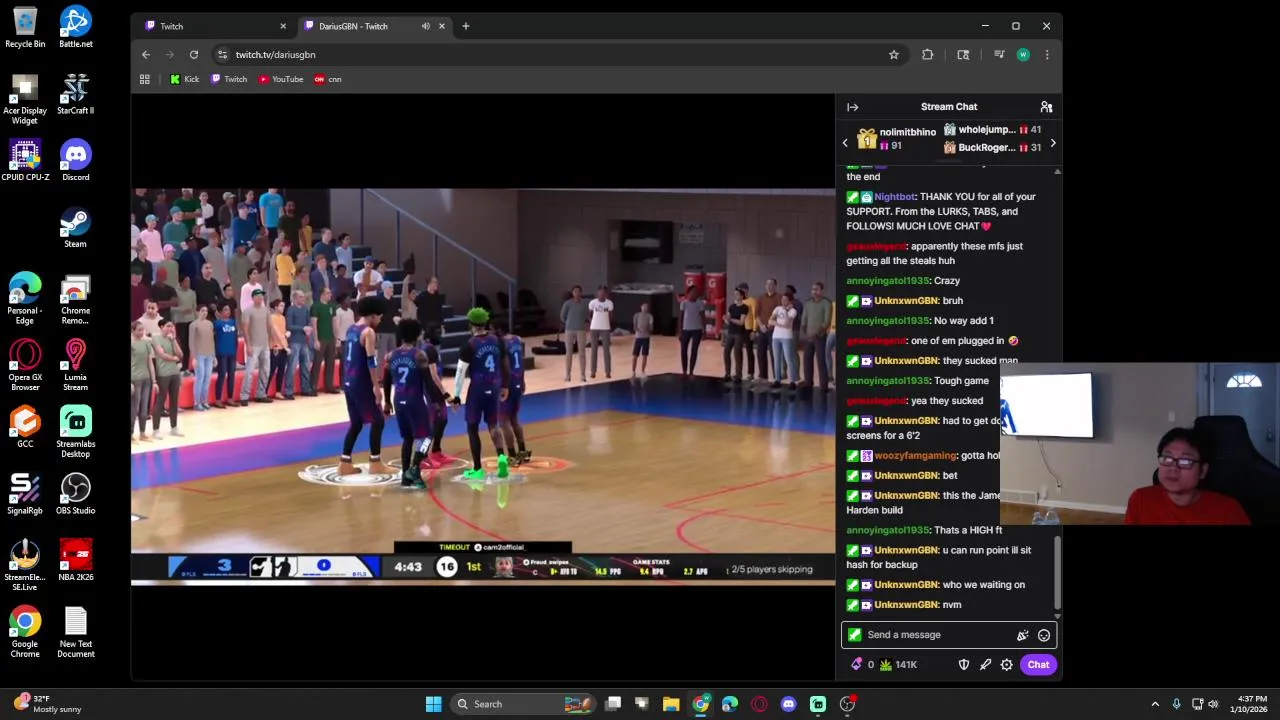
Task: Select wholejump gifter leaderboard entry
Action: pyautogui.click(x=991, y=130)
